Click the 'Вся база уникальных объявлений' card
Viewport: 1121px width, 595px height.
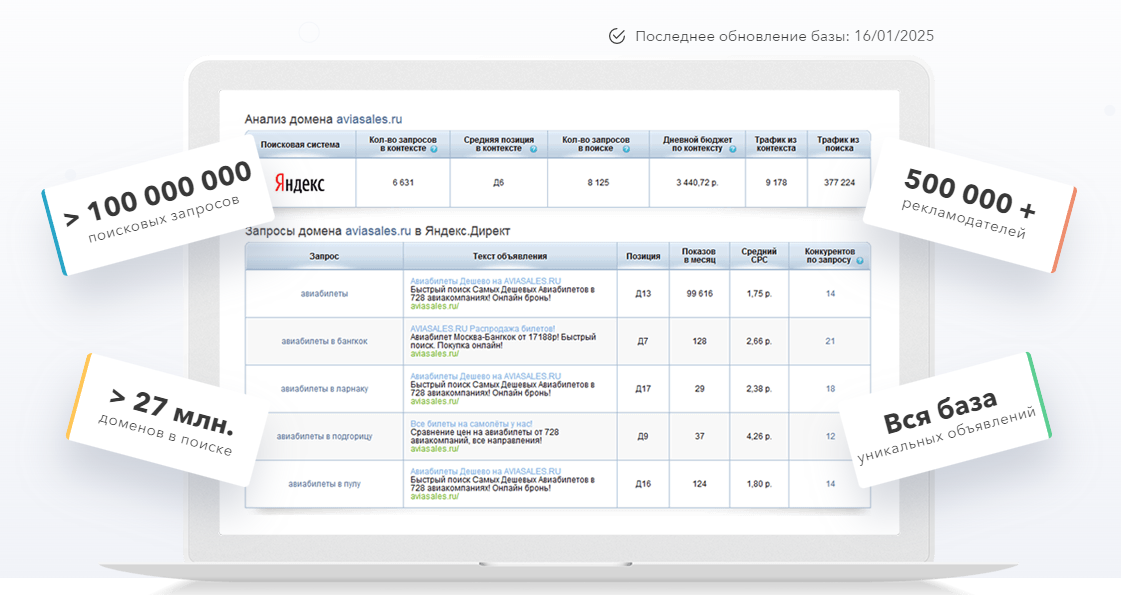click(x=945, y=421)
